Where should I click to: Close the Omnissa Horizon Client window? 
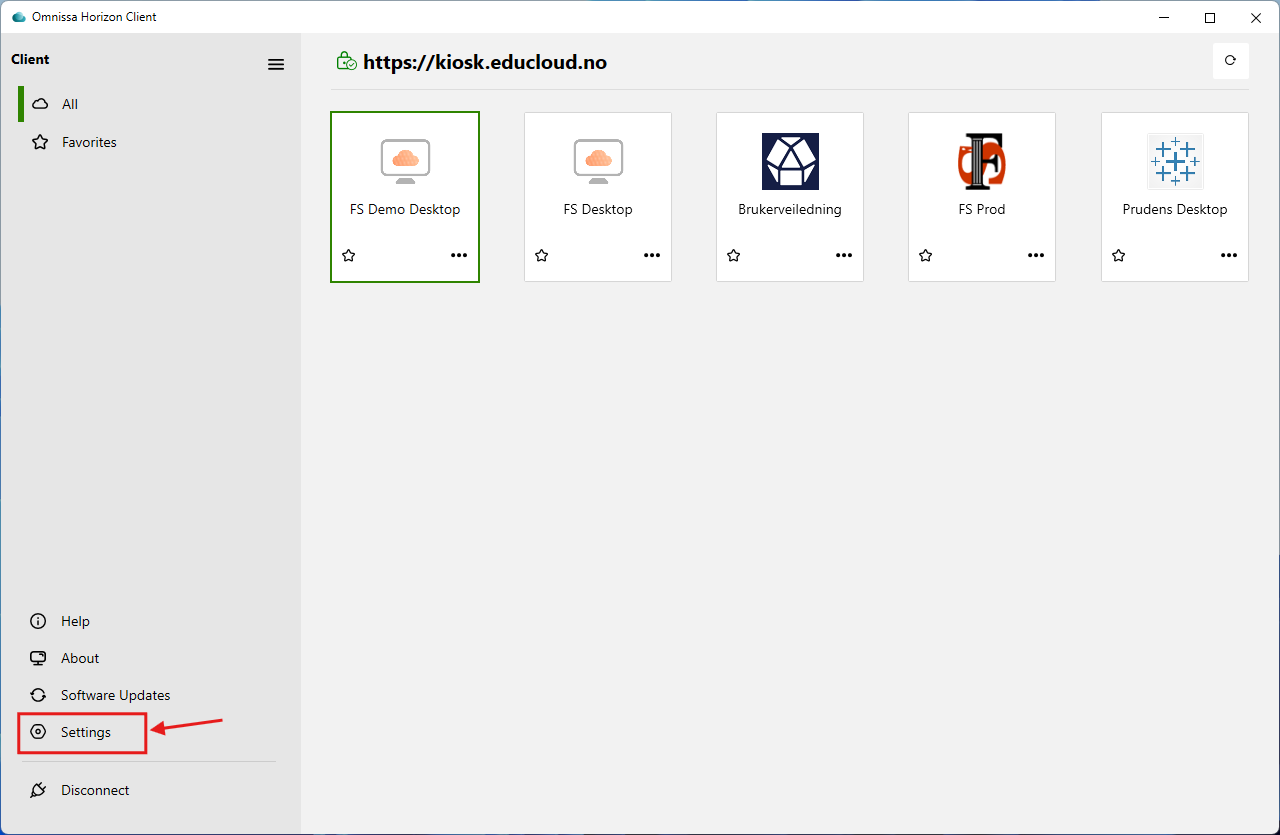point(1256,17)
